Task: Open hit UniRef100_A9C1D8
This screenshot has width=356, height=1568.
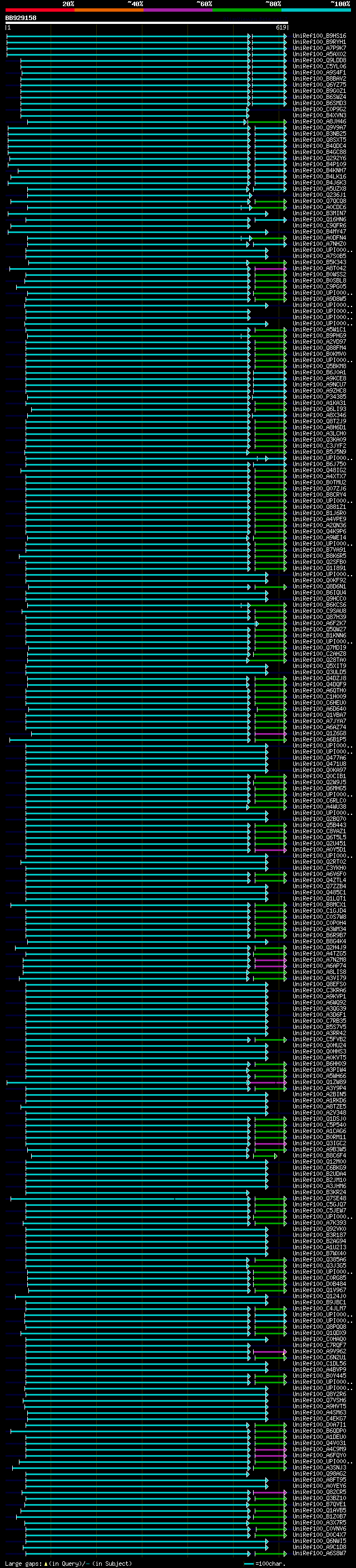Action: point(319,1547)
